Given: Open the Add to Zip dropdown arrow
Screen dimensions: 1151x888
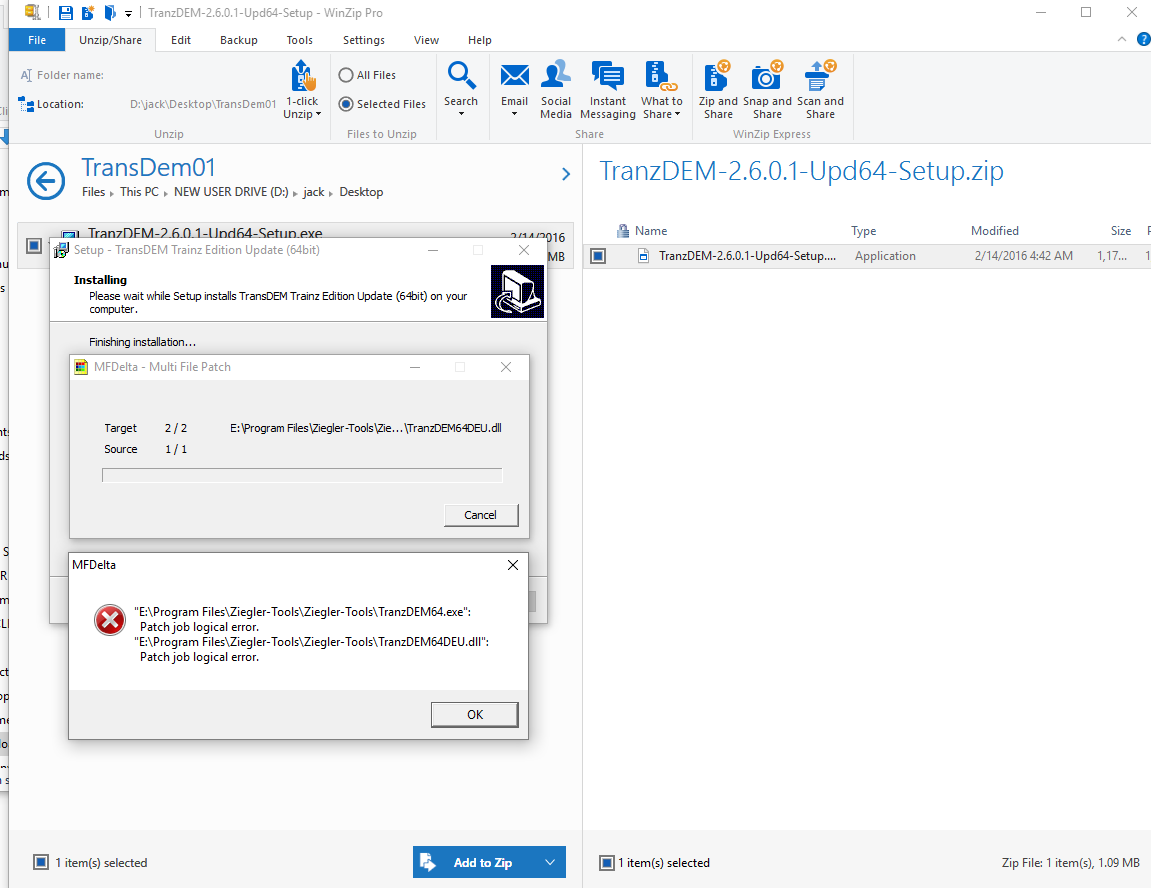Looking at the screenshot, I should coord(550,862).
